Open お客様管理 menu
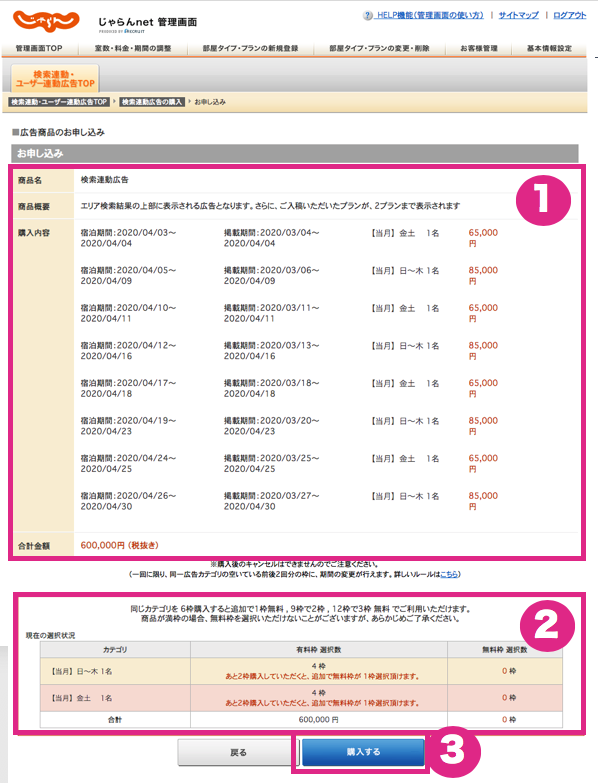The width and height of the screenshot is (598, 783). pyautogui.click(x=479, y=48)
